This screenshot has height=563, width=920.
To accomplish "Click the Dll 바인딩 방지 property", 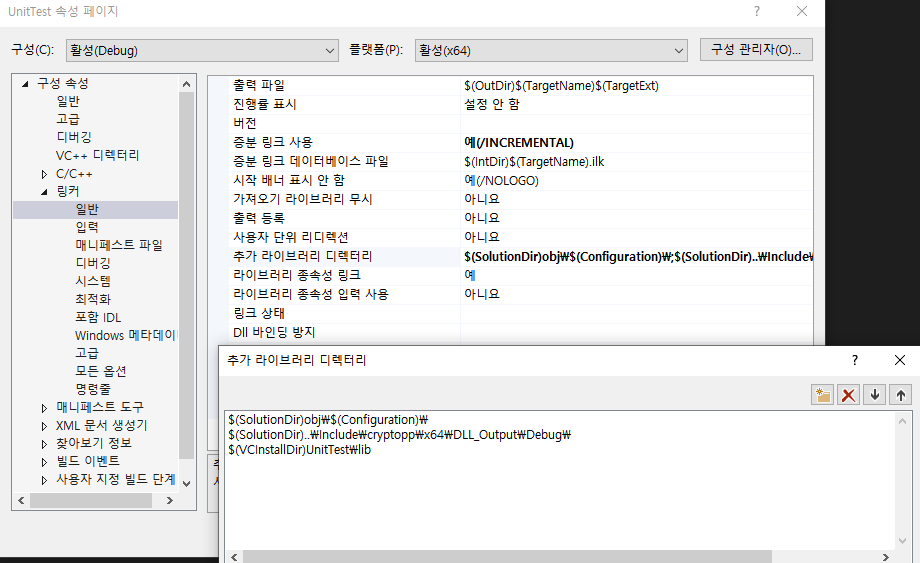I will click(x=274, y=333).
